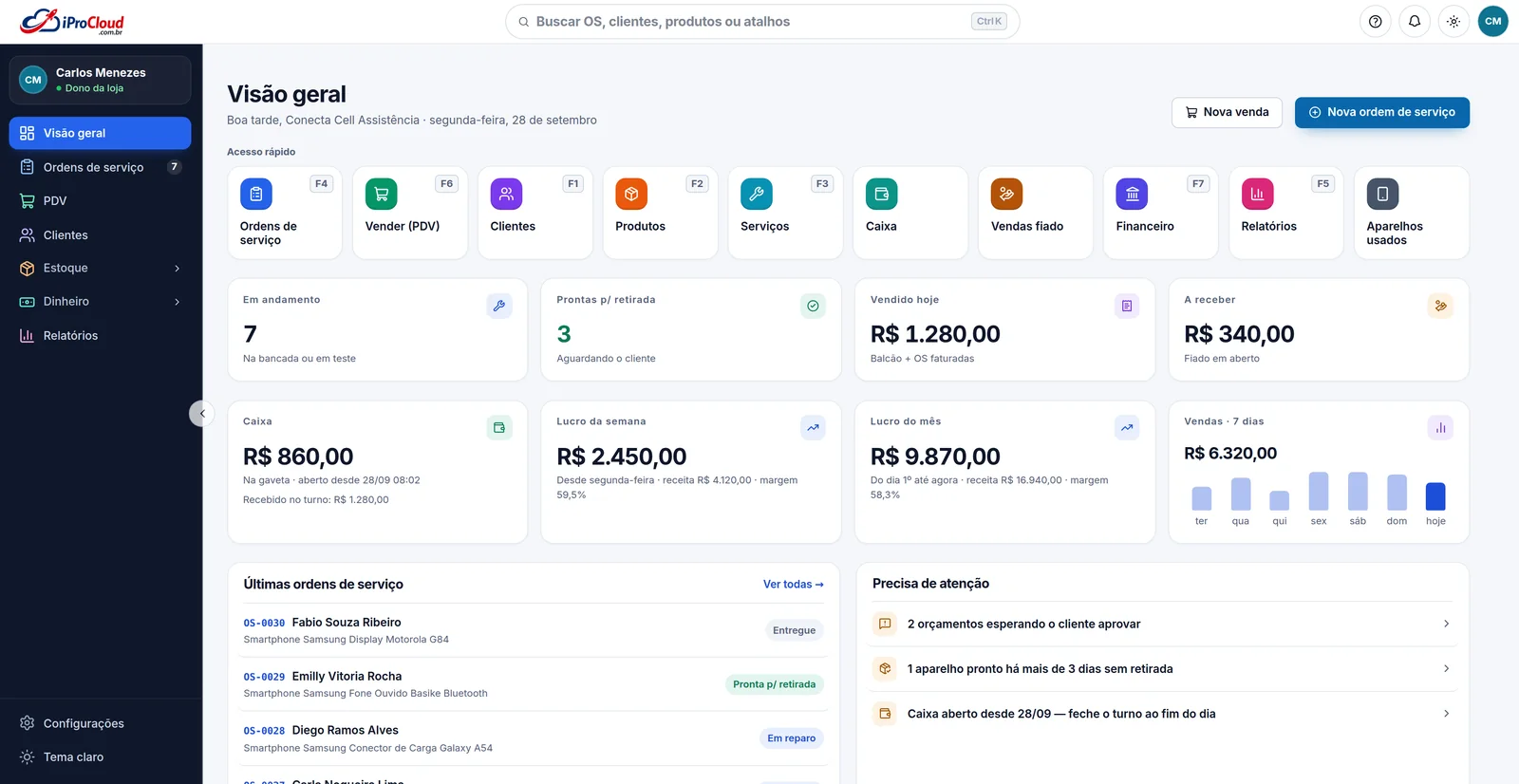Open Clientes quick access tile

535,213
